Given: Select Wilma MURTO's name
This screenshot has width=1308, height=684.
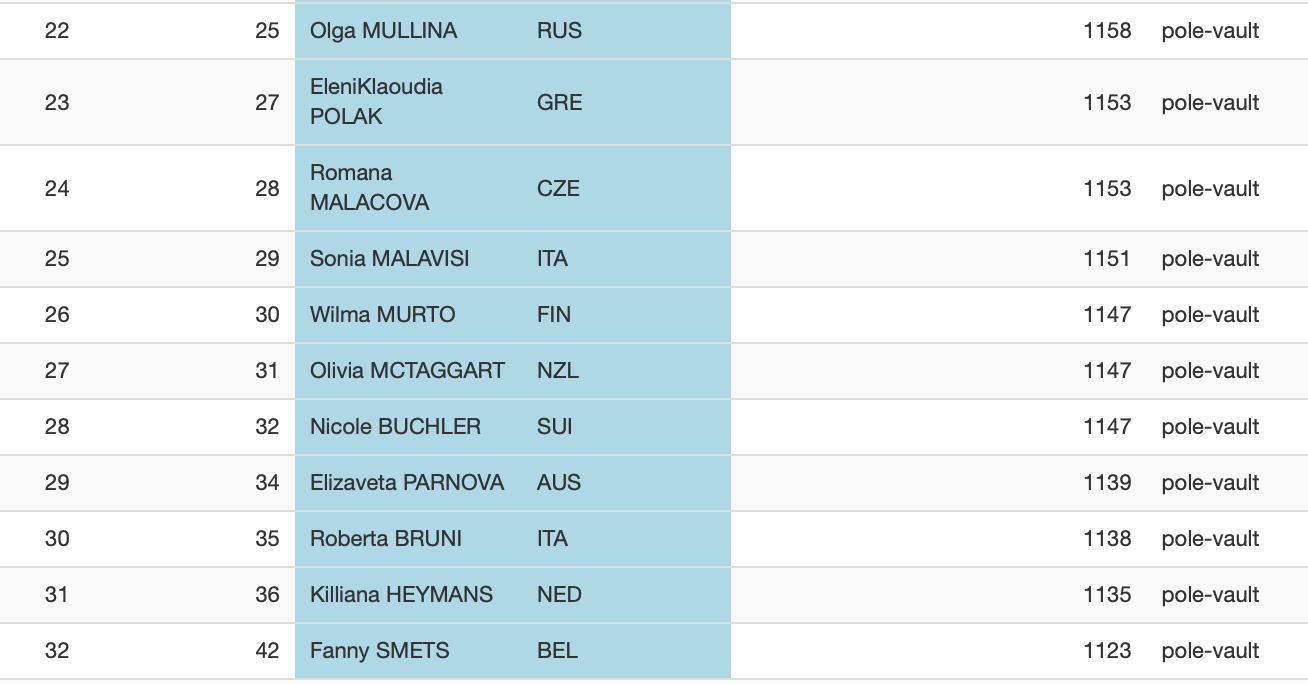Looking at the screenshot, I should [x=382, y=315].
